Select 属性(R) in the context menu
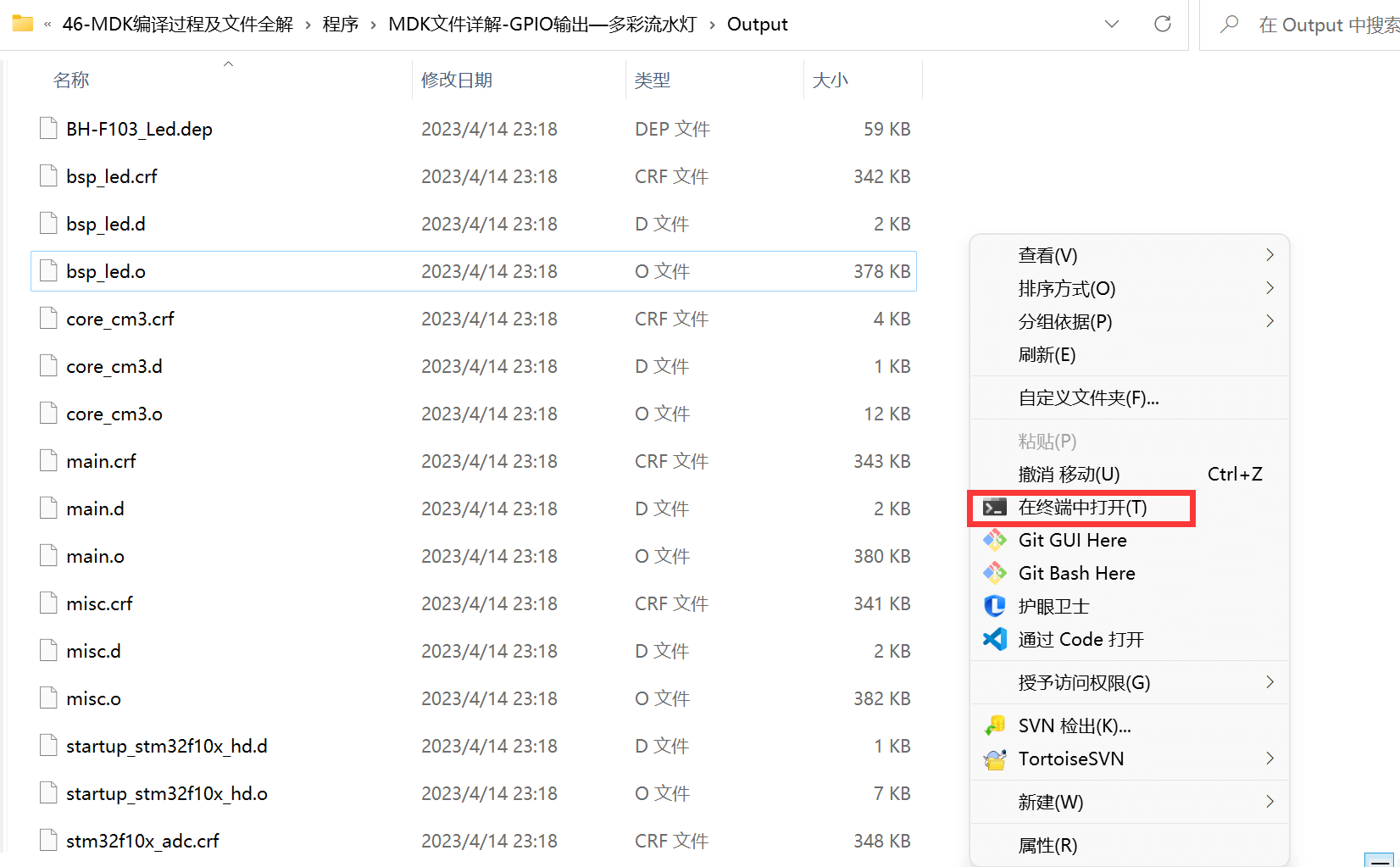The width and height of the screenshot is (1400, 867). [x=1047, y=846]
